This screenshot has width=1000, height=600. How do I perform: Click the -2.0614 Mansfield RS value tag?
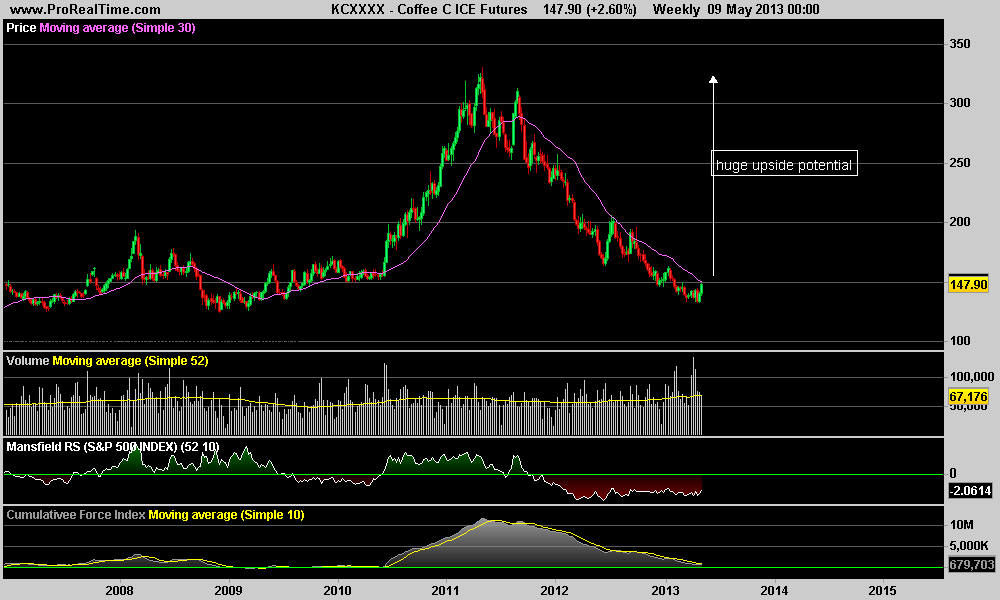click(967, 490)
